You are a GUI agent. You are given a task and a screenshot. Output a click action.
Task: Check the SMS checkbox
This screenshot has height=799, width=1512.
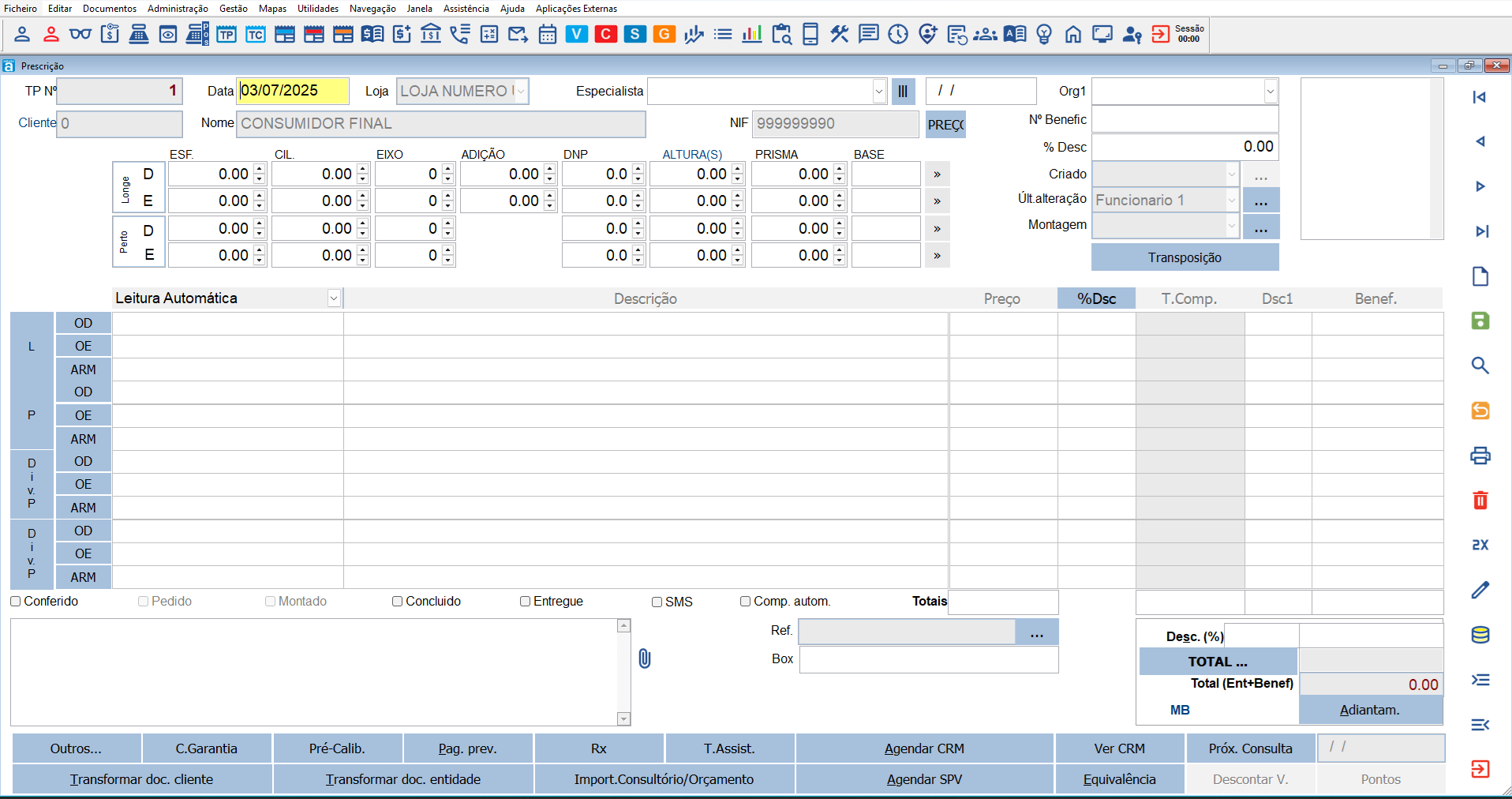coord(657,602)
